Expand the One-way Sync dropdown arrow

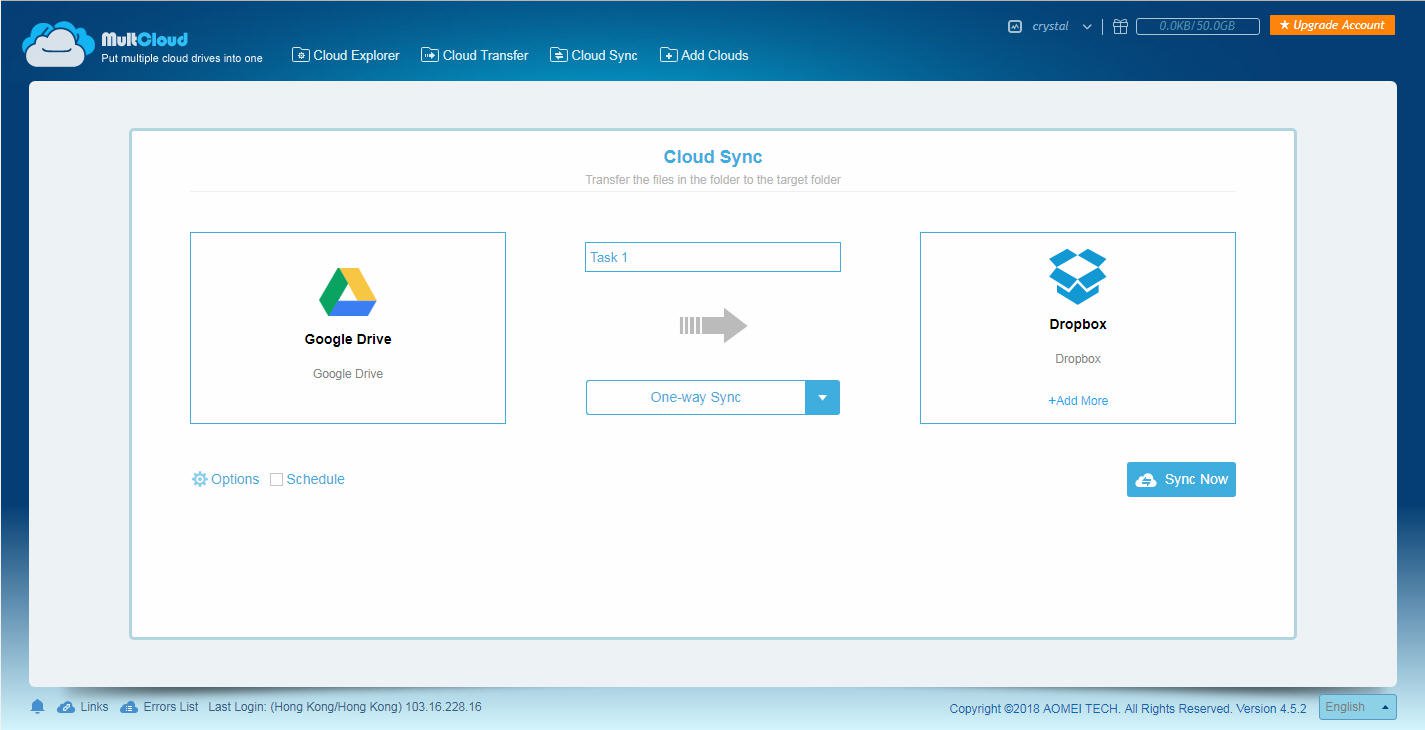coord(822,397)
